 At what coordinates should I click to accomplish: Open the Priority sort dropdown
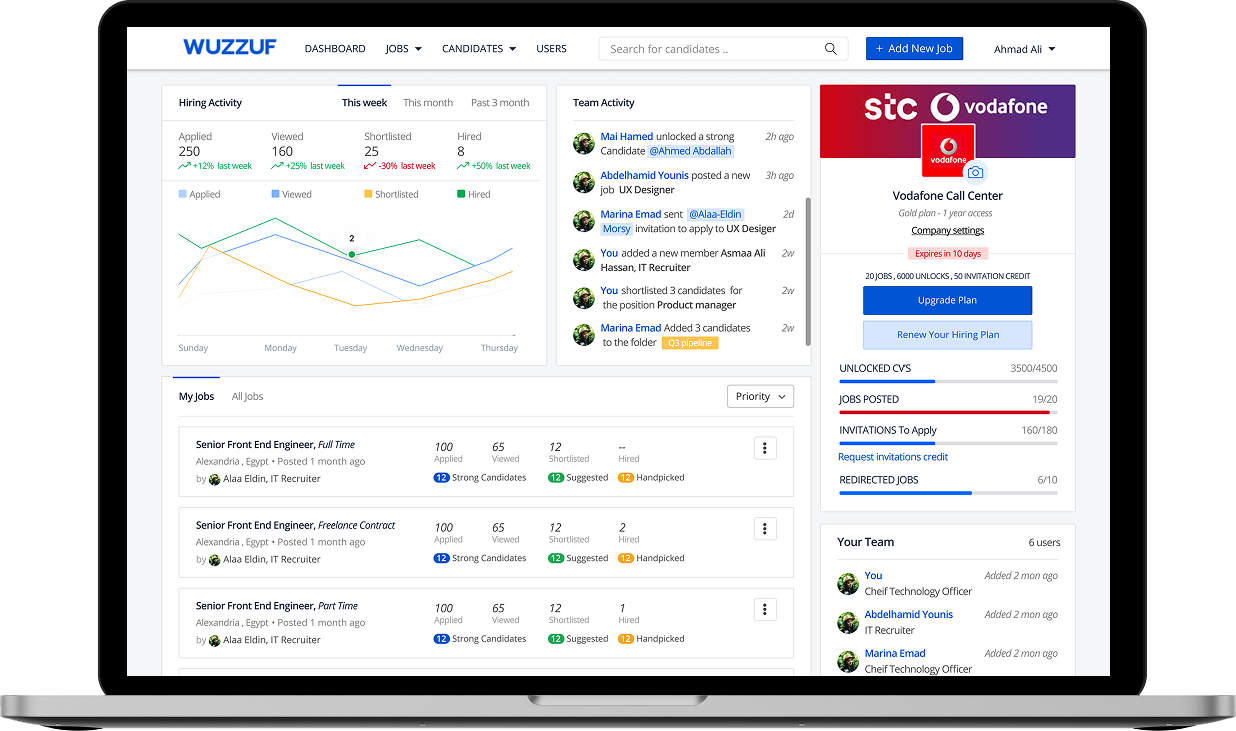760,397
